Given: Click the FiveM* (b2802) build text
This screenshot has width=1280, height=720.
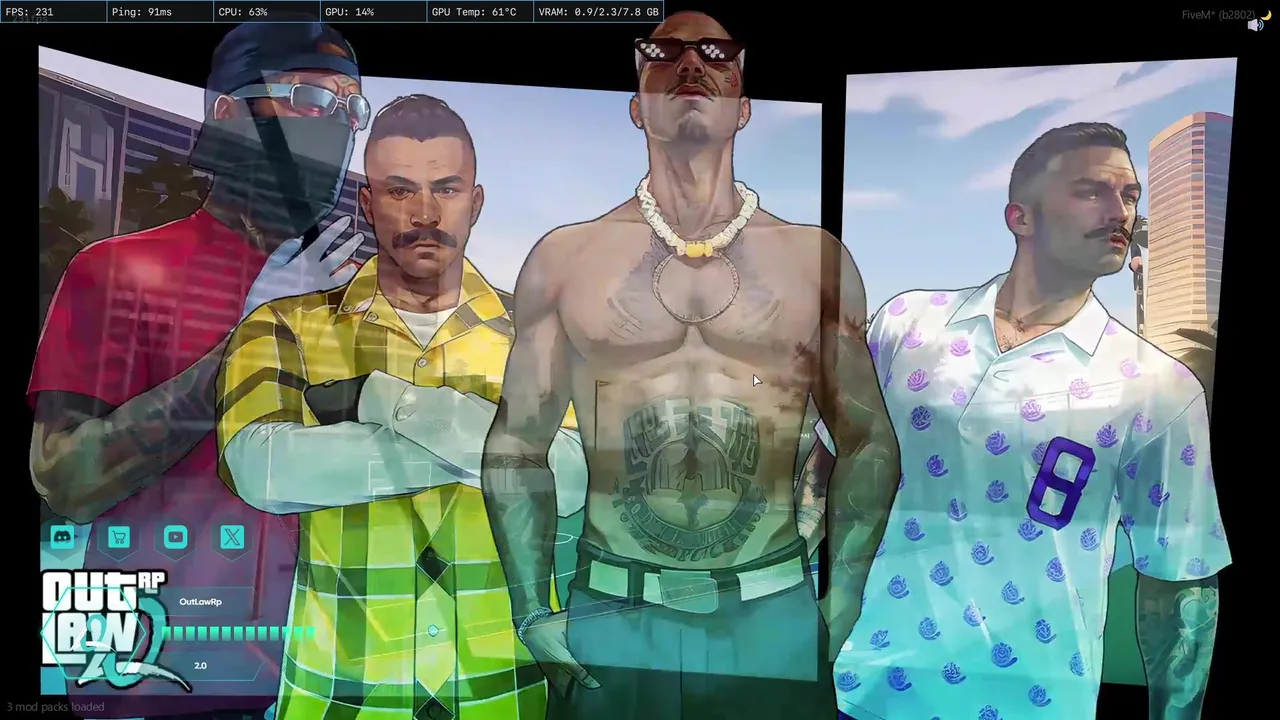Looking at the screenshot, I should point(1219,15).
